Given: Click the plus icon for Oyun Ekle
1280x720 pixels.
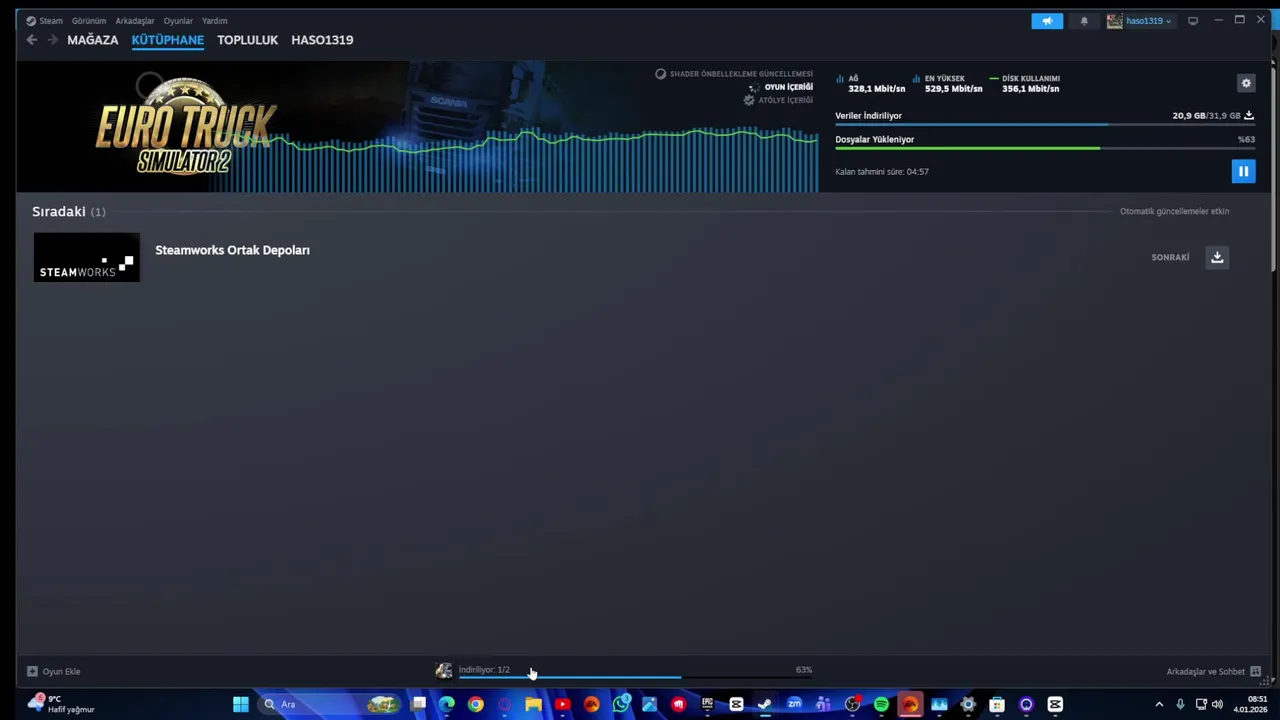Looking at the screenshot, I should coord(32,672).
